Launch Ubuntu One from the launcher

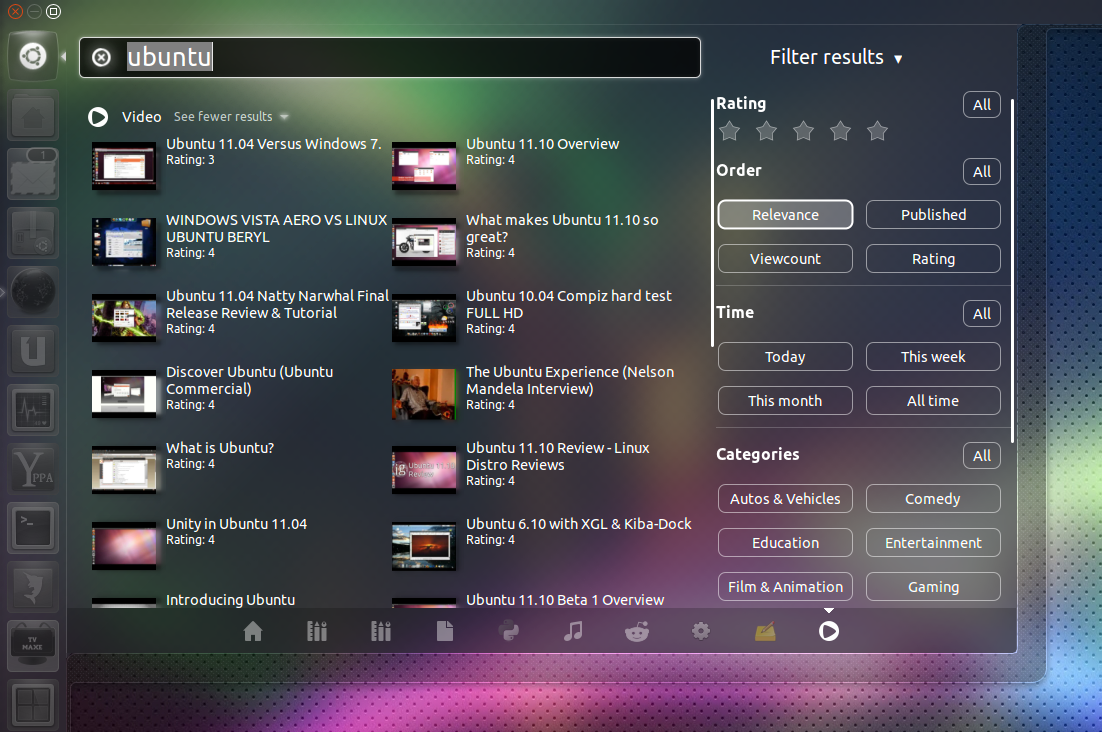tap(32, 351)
